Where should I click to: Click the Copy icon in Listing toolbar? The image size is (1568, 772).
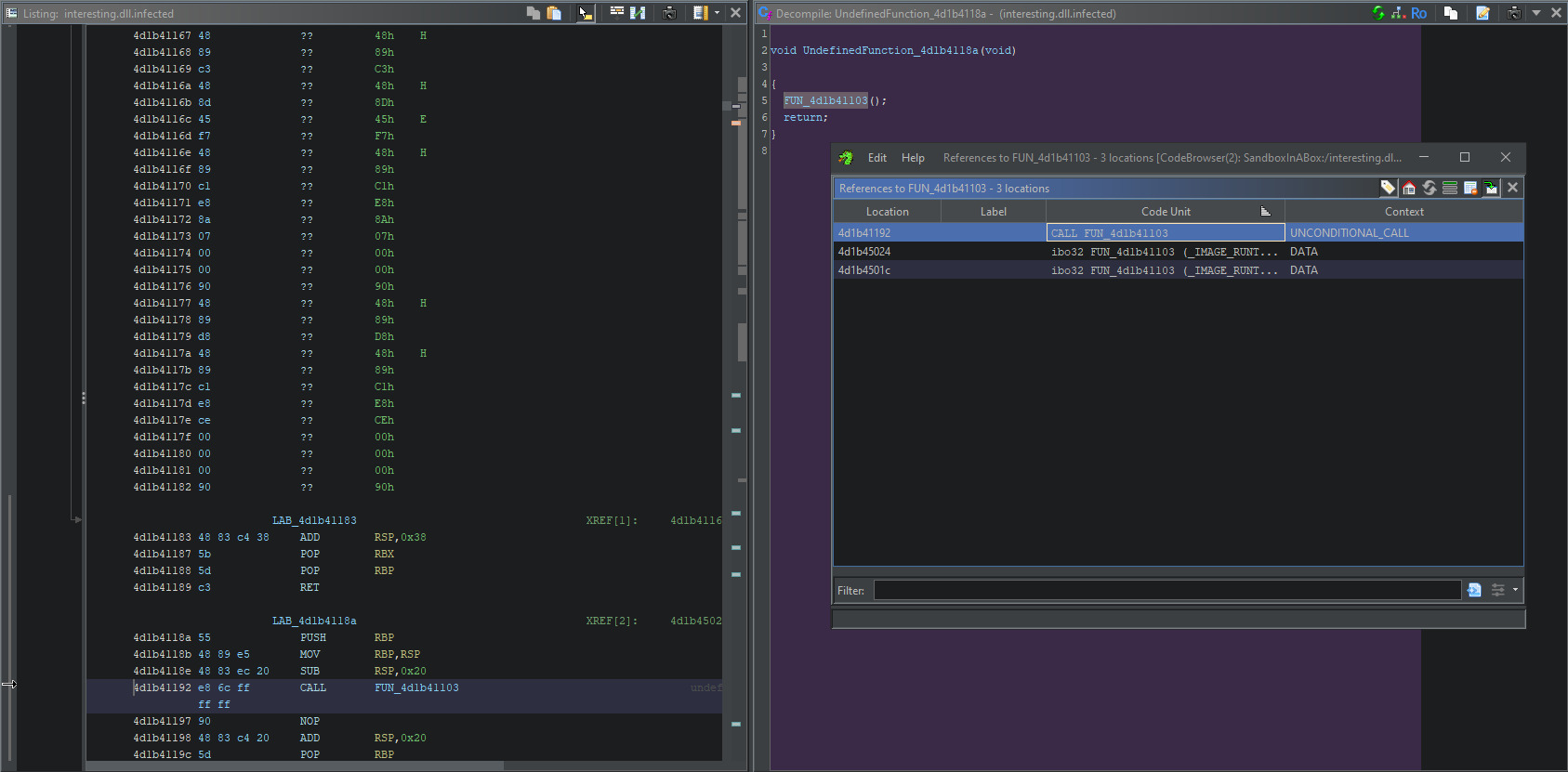[534, 13]
